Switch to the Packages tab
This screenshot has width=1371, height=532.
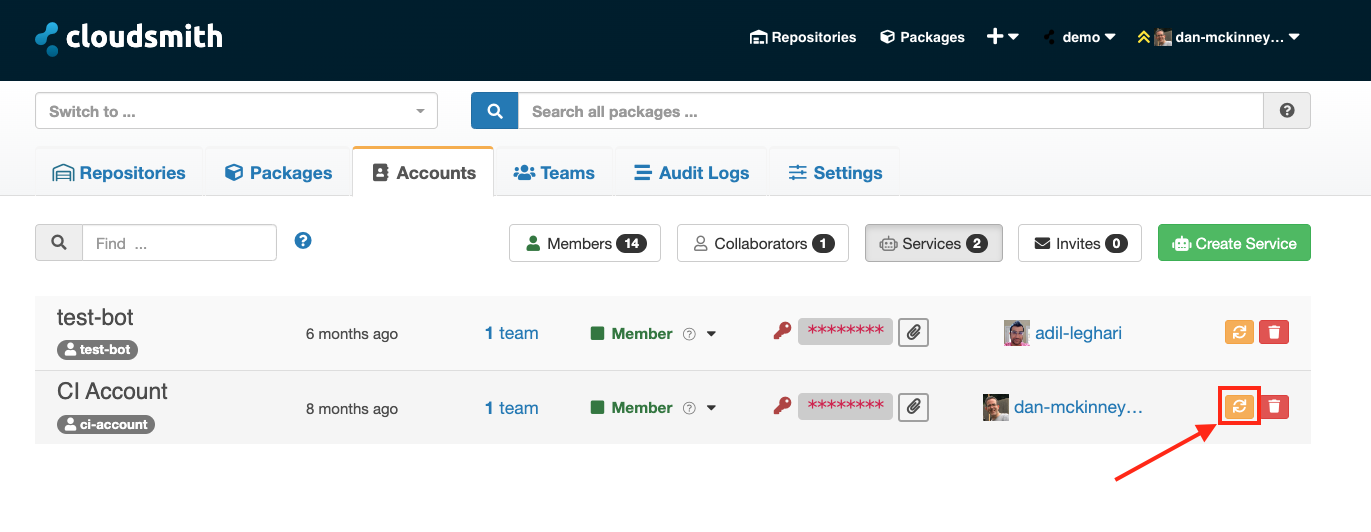coord(278,172)
